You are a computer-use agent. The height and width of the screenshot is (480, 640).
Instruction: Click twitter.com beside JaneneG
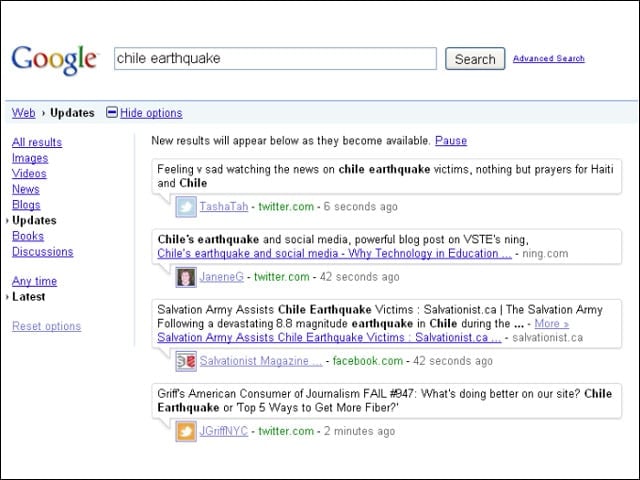(x=282, y=277)
